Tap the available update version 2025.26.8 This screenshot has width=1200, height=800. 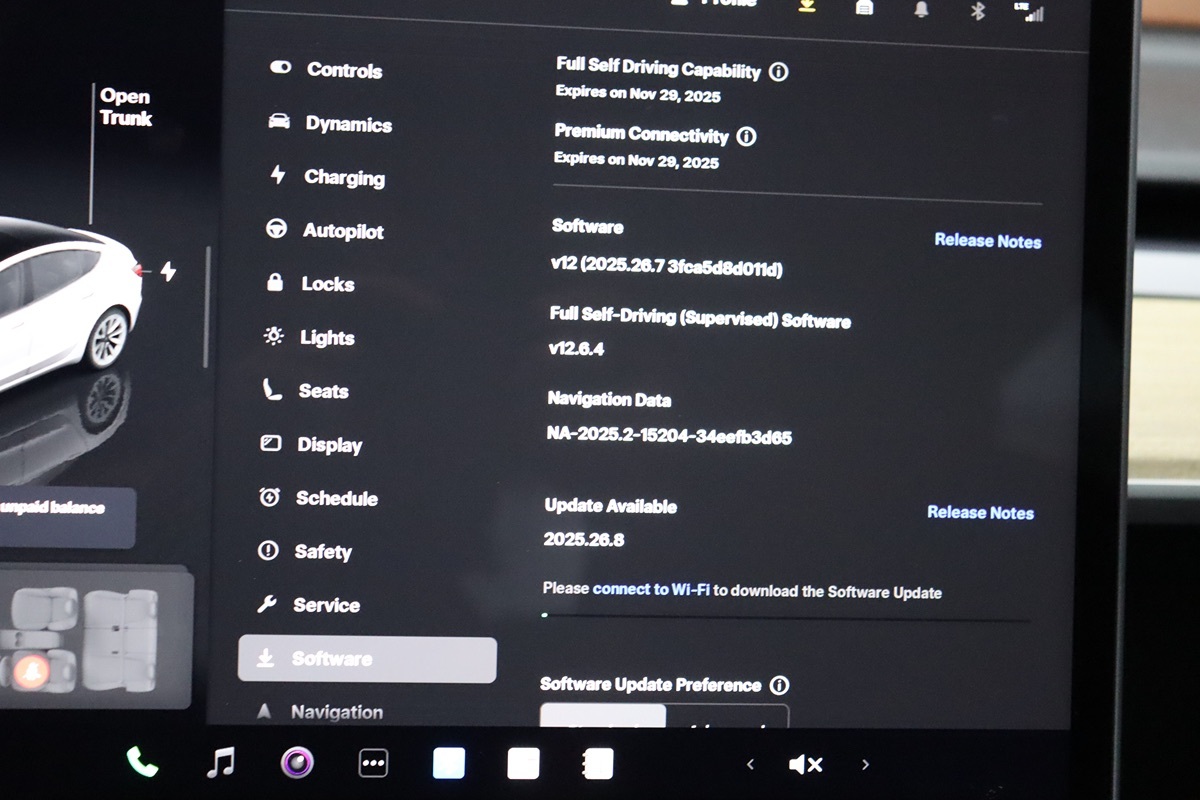pyautogui.click(x=584, y=539)
